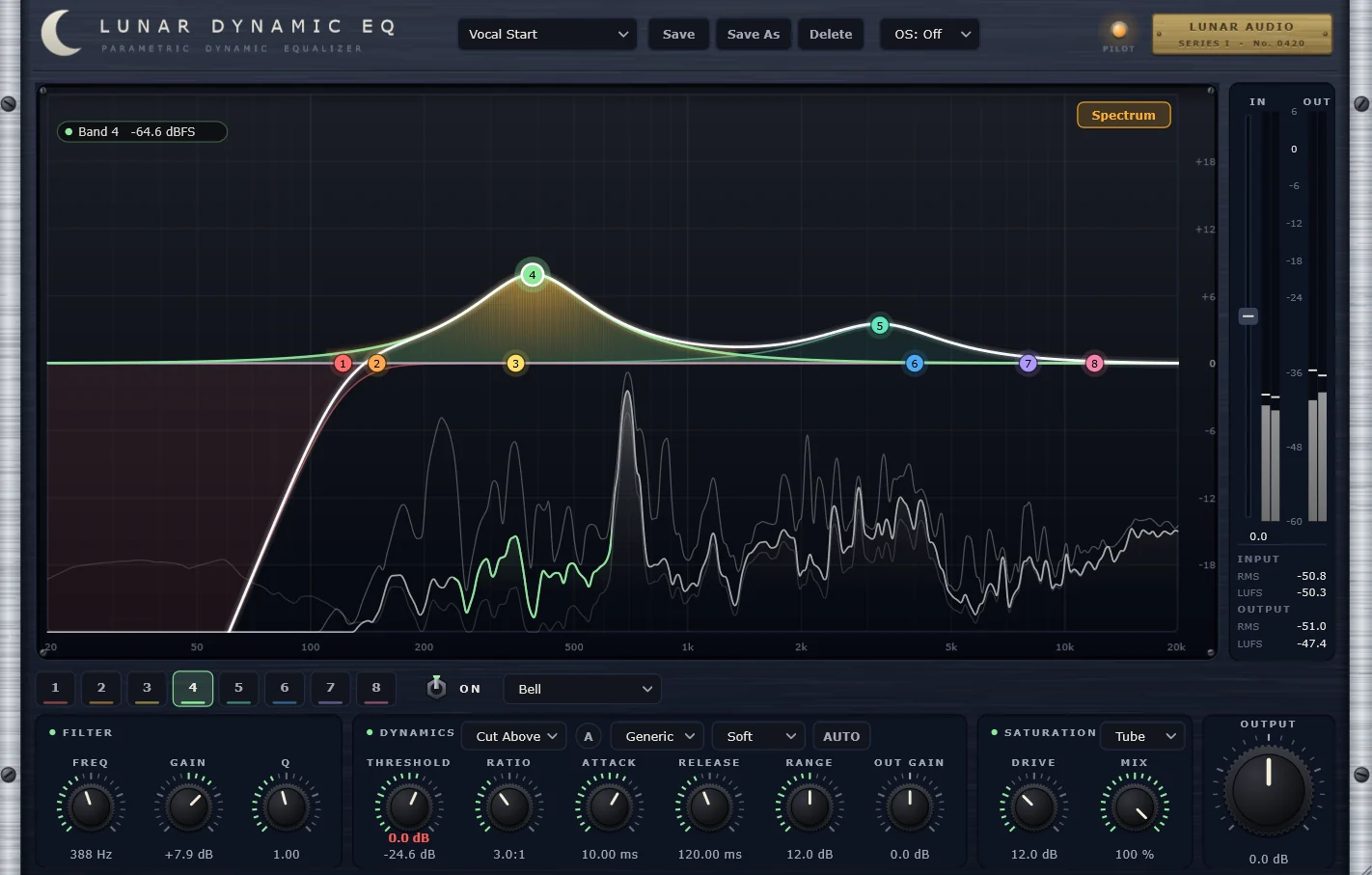Select EQ node 2 on the curve
This screenshot has width=1372, height=875.
point(377,364)
